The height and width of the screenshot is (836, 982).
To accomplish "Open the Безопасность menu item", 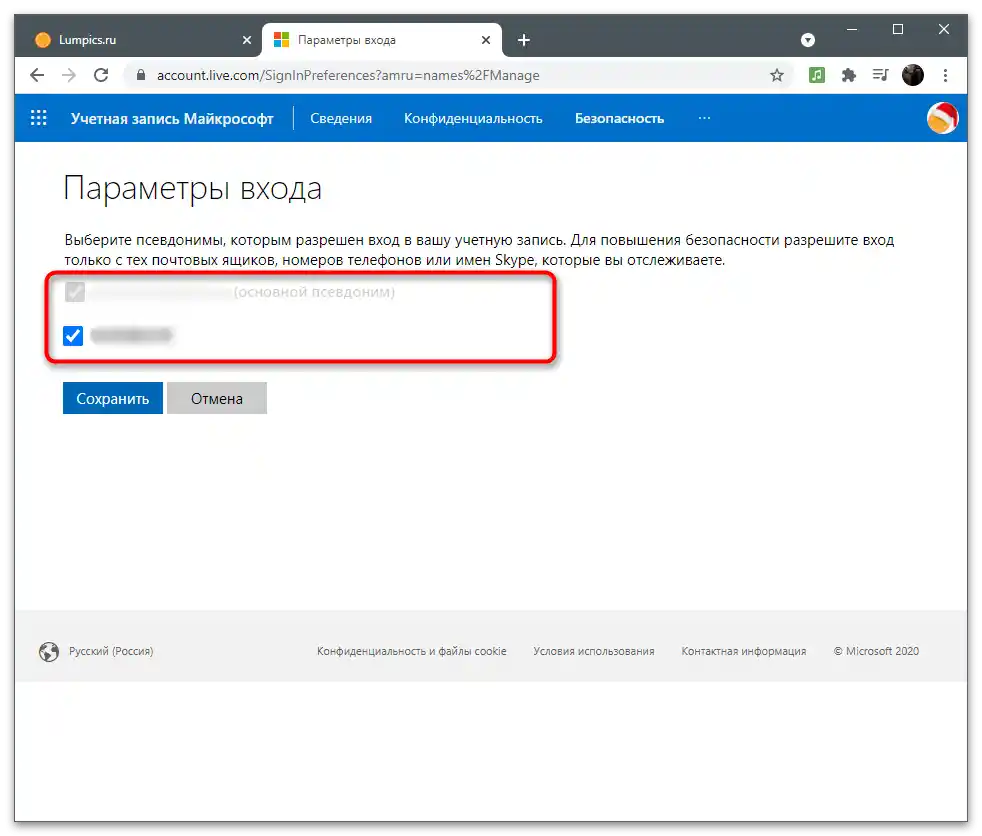I will point(619,118).
